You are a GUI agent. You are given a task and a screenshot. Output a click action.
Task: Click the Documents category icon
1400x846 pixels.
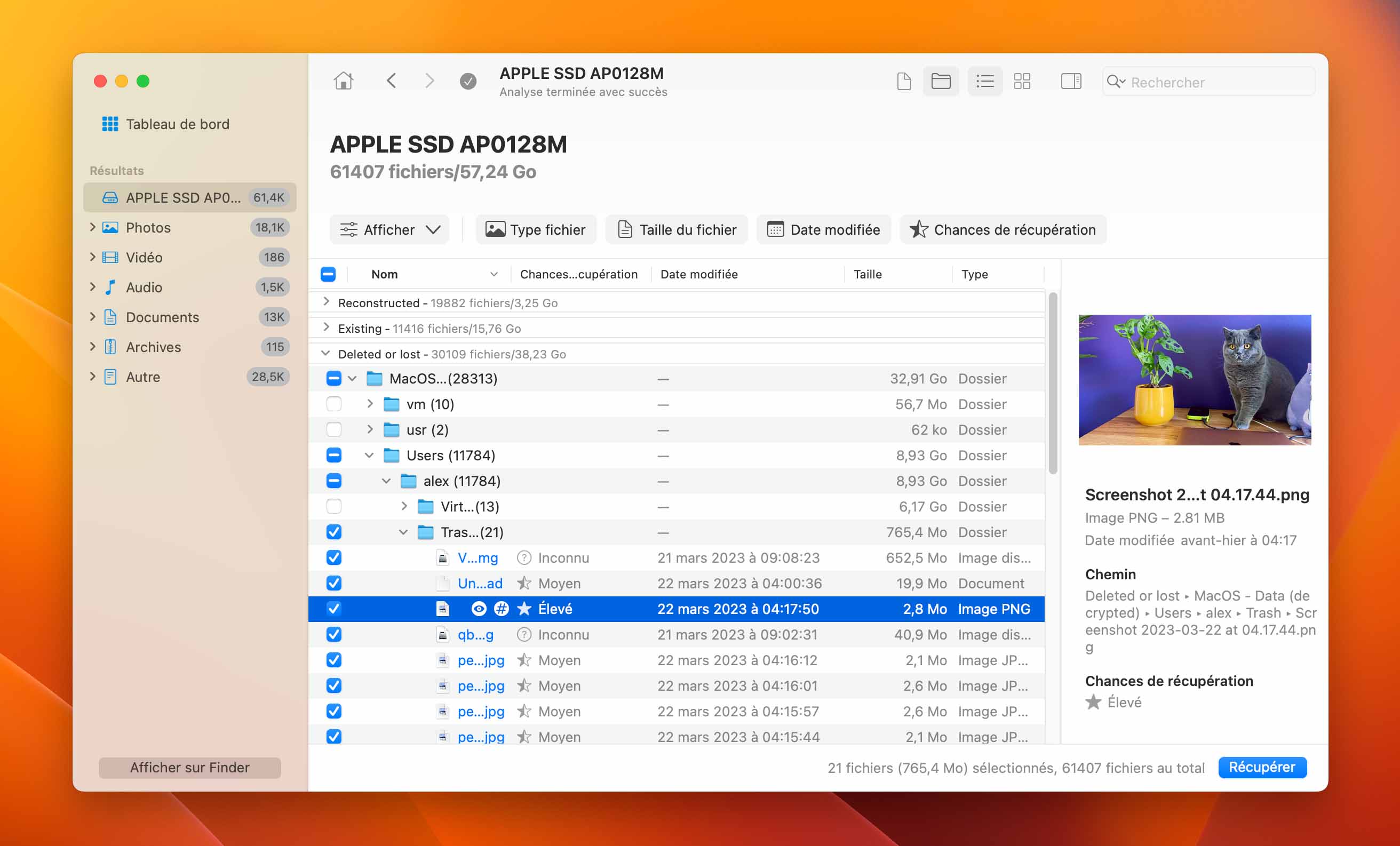pos(110,317)
